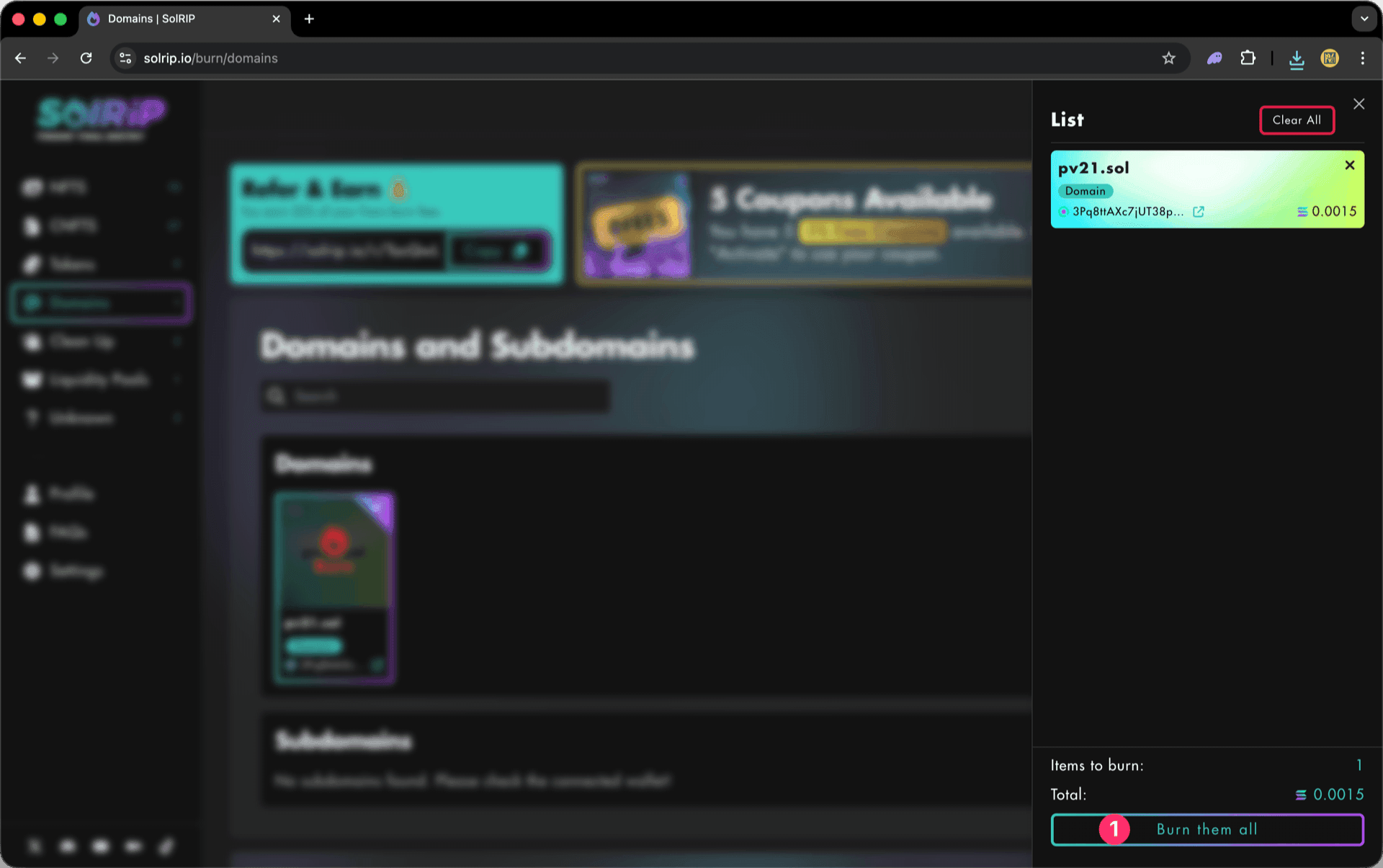The height and width of the screenshot is (868, 1383).
Task: Click the 0.0015 value on pv21.sol card
Action: [x=1334, y=212]
